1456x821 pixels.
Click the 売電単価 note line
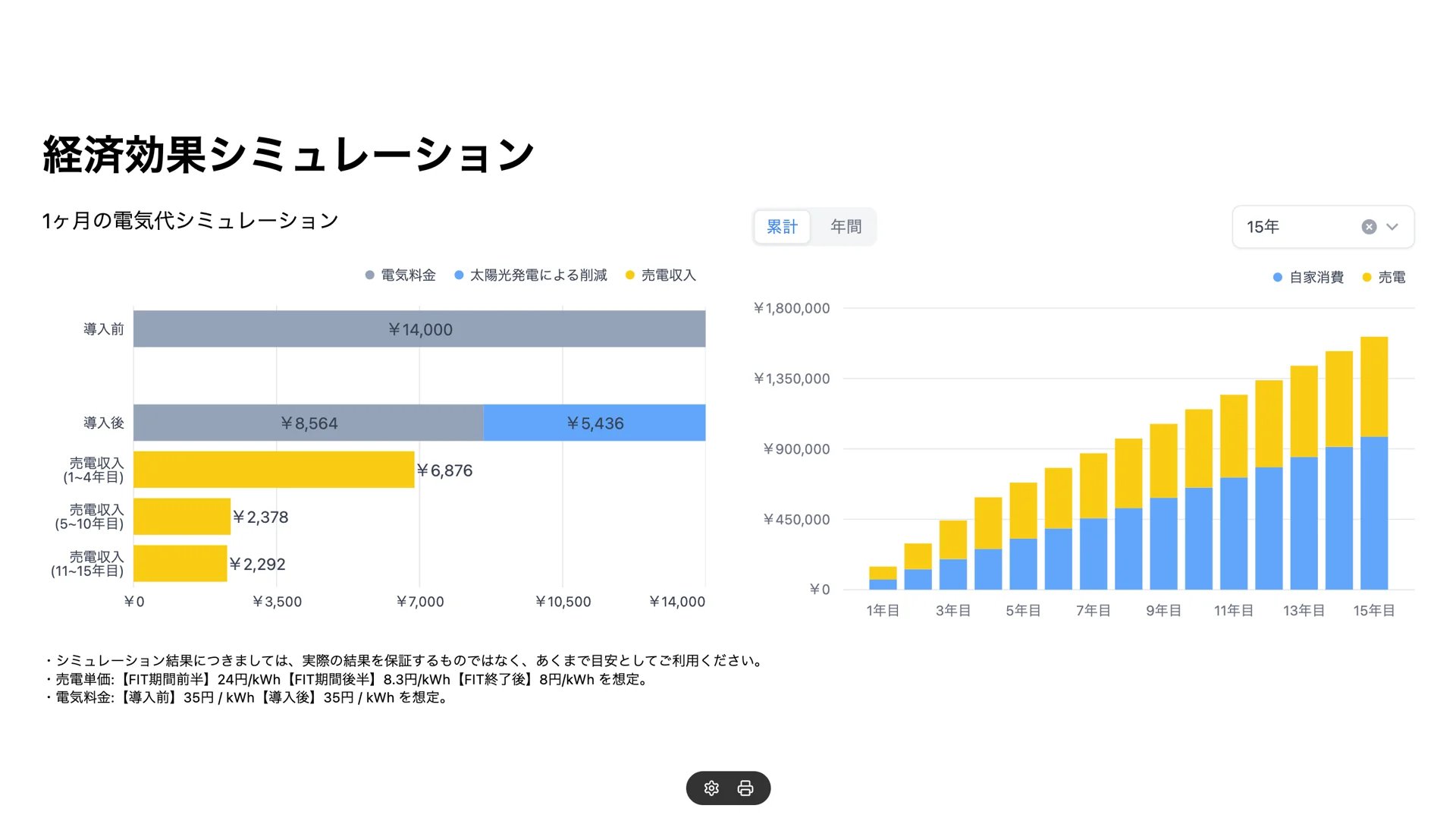(347, 680)
